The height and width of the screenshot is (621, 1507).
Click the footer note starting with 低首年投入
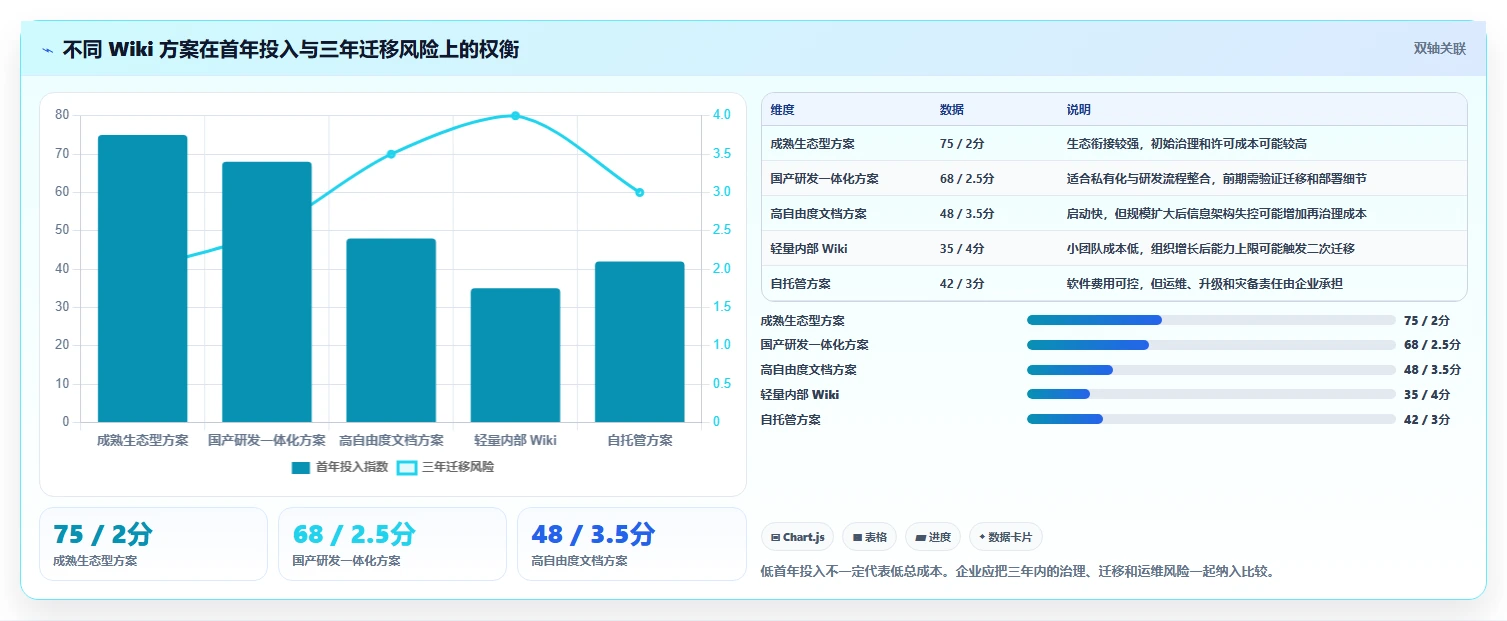pyautogui.click(x=1018, y=572)
